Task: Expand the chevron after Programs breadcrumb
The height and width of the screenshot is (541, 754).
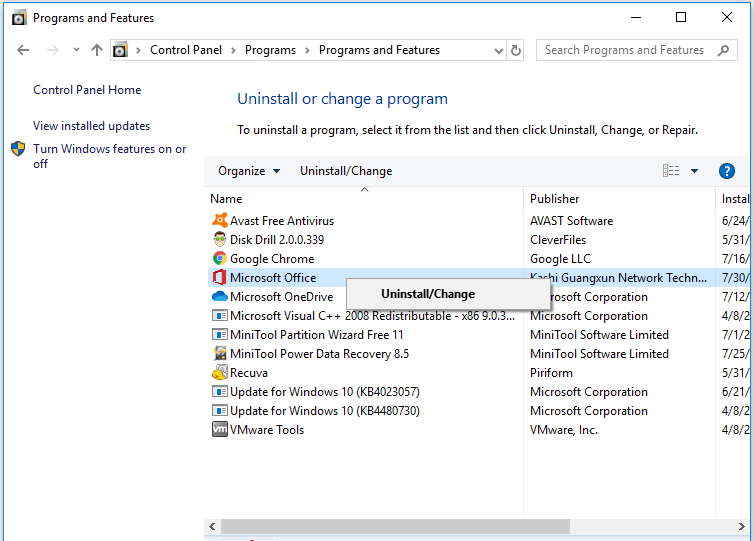Action: (307, 50)
